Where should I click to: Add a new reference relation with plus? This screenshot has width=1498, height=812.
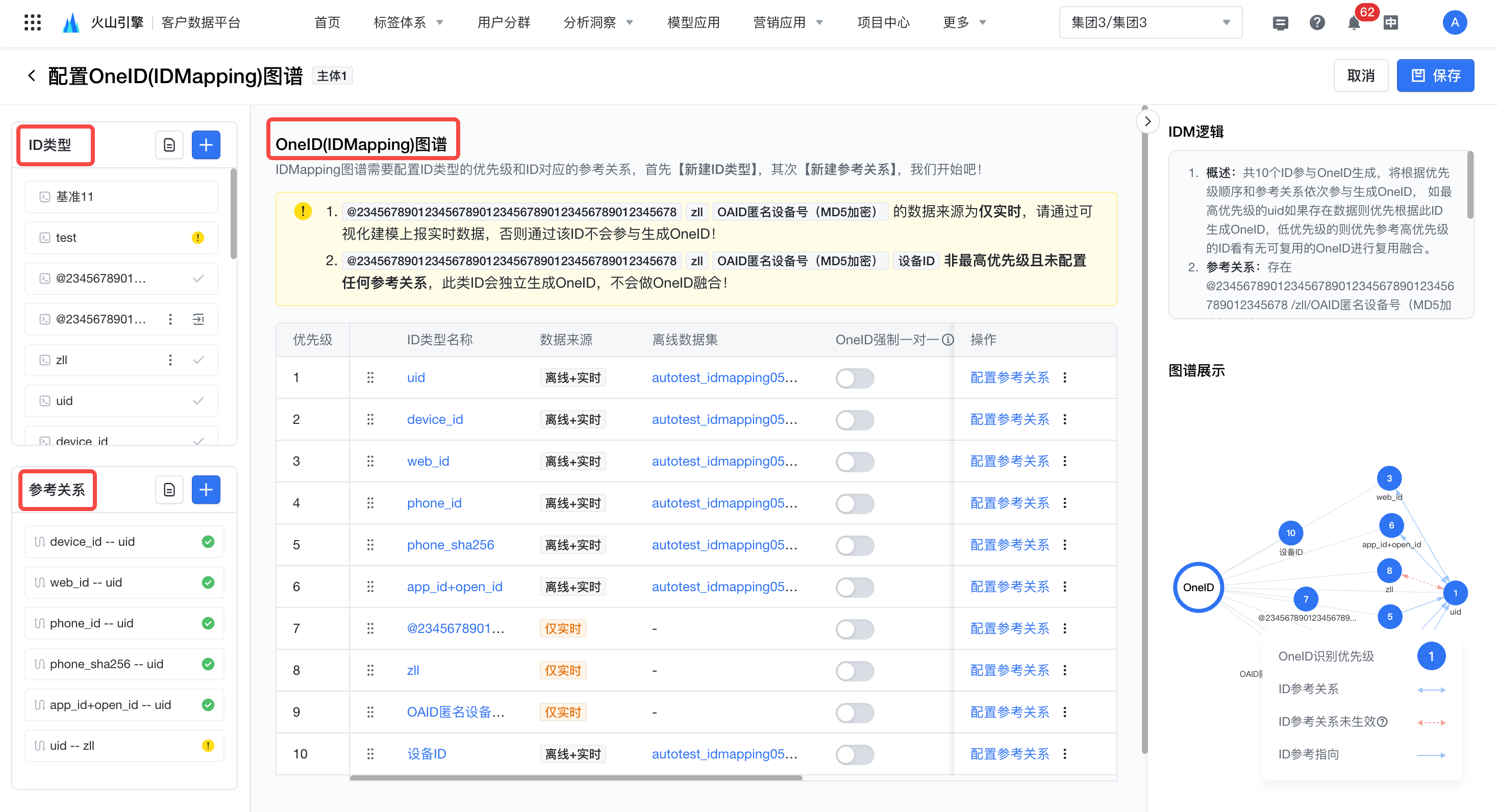[x=206, y=490]
